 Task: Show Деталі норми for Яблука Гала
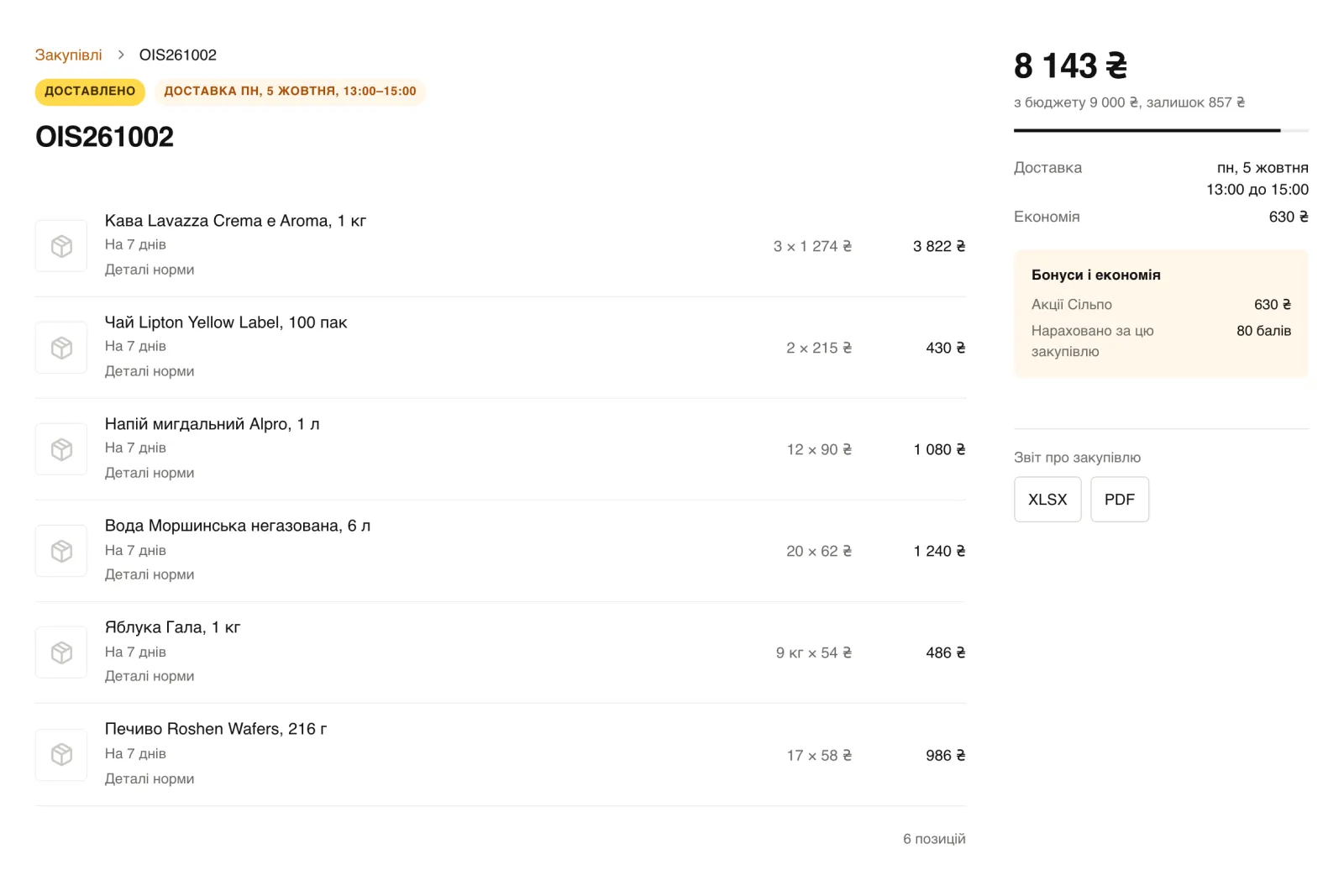click(150, 676)
